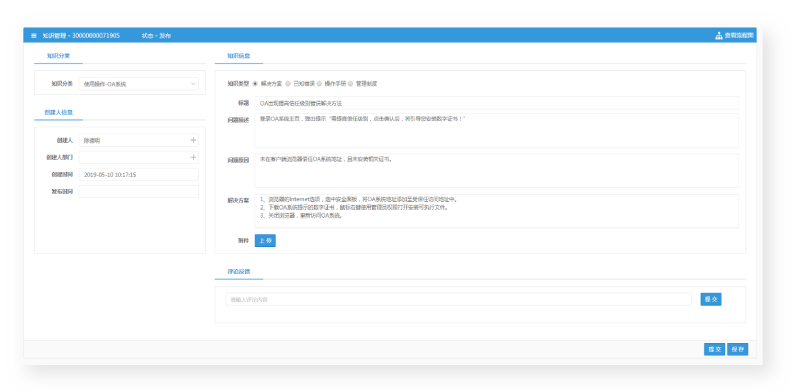Image resolution: width=796 pixels, height=390 pixels.
Task: Expand the 知识分类 dropdown arrow
Action: [x=193, y=84]
